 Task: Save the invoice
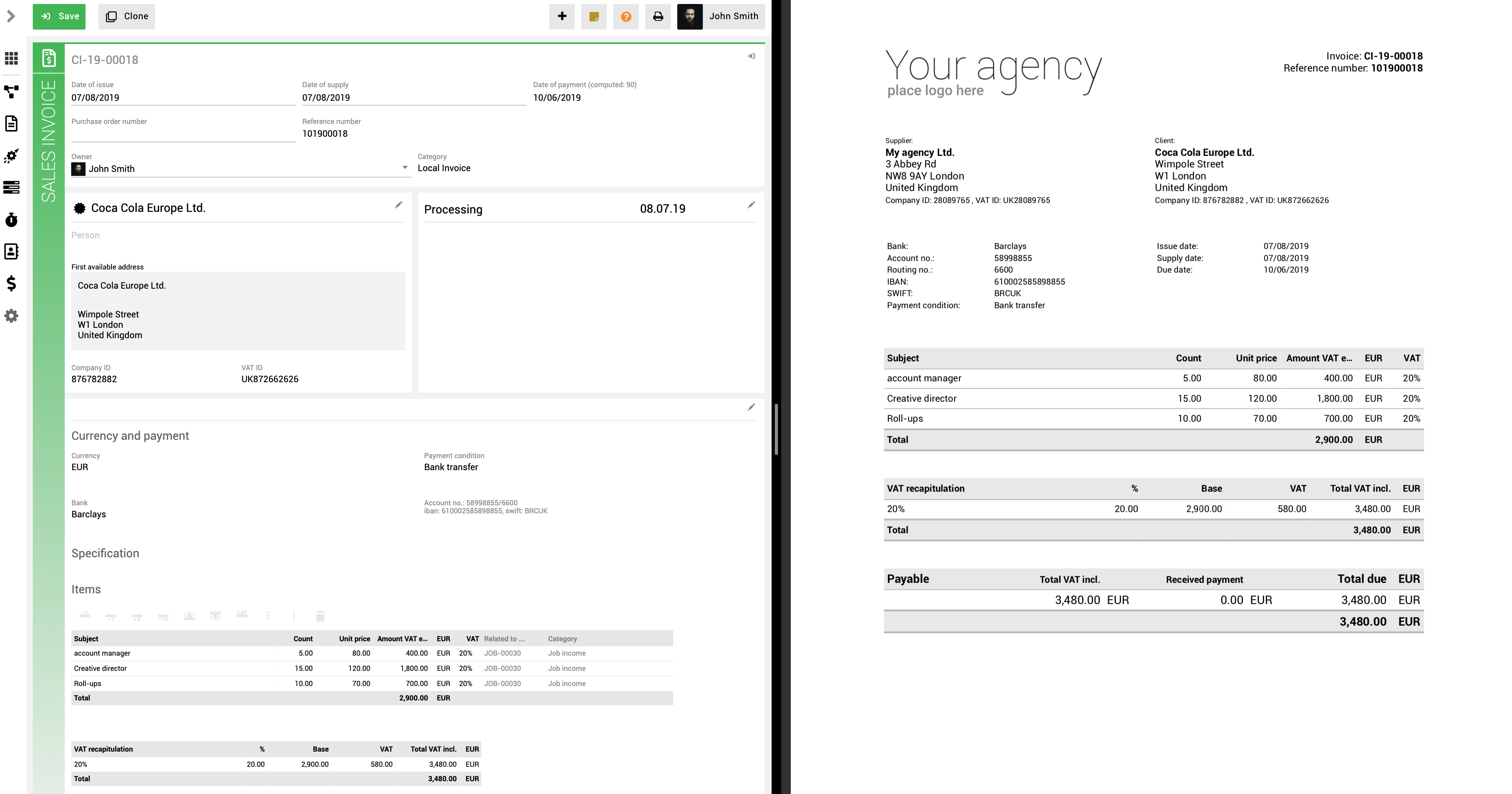coord(59,16)
